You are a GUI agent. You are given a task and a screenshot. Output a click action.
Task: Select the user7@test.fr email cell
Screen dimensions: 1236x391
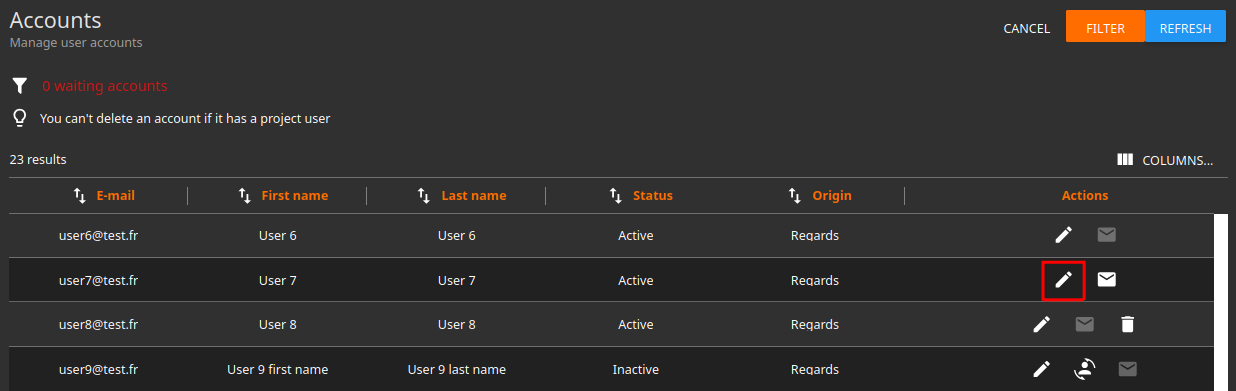tap(98, 281)
